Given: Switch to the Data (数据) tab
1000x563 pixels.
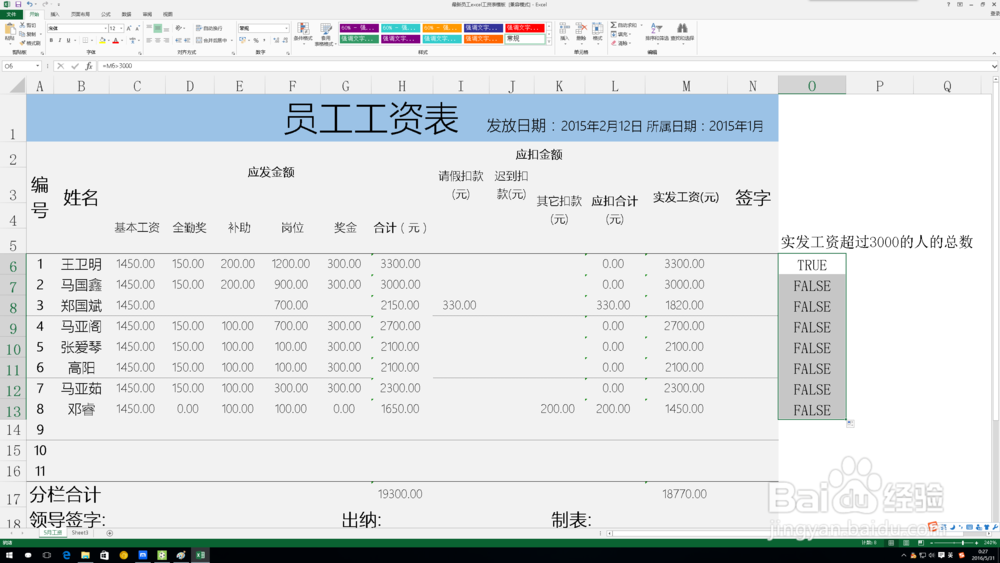Looking at the screenshot, I should coord(126,14).
